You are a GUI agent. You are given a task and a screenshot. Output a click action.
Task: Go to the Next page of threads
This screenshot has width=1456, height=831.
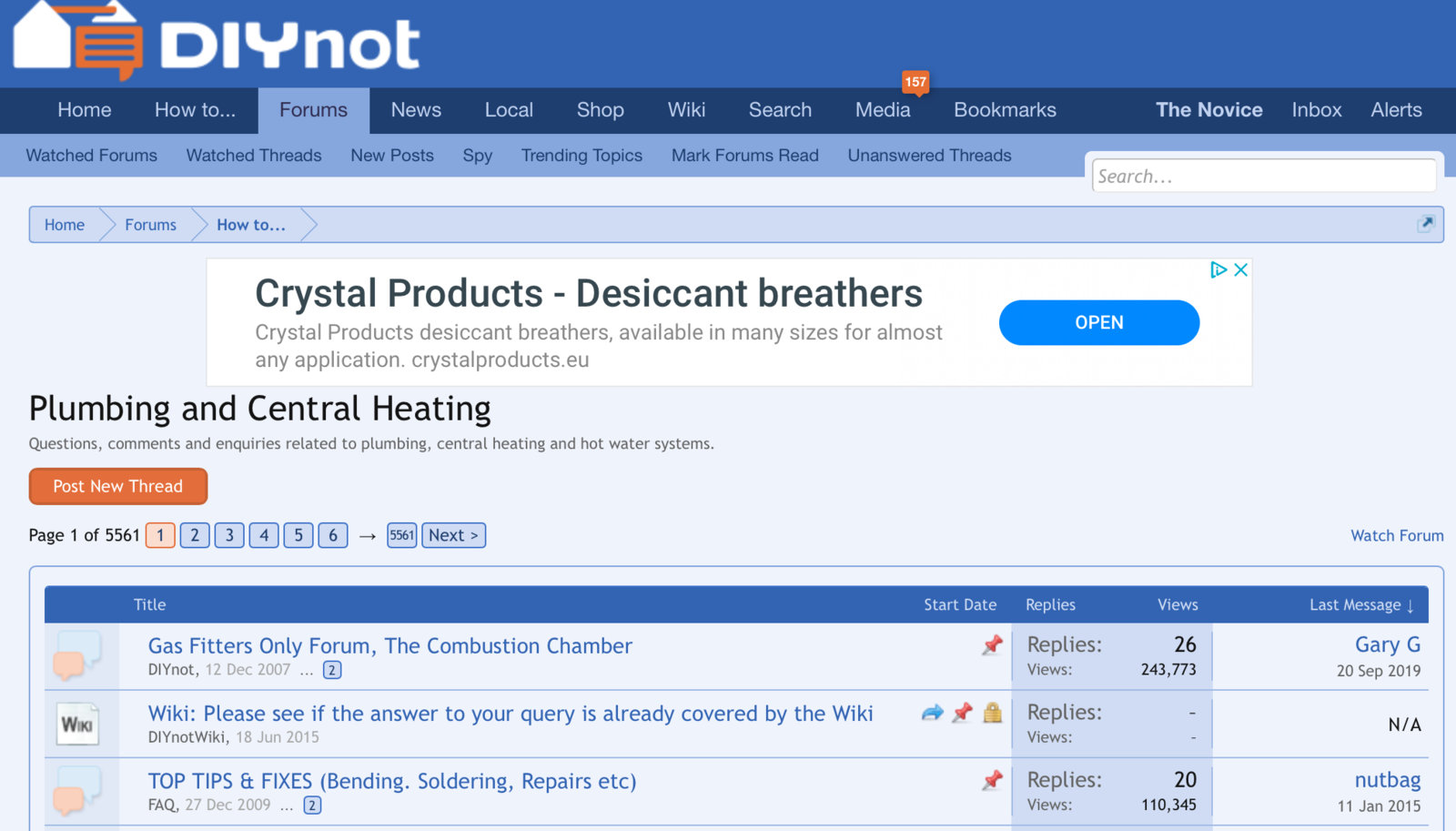coord(453,535)
